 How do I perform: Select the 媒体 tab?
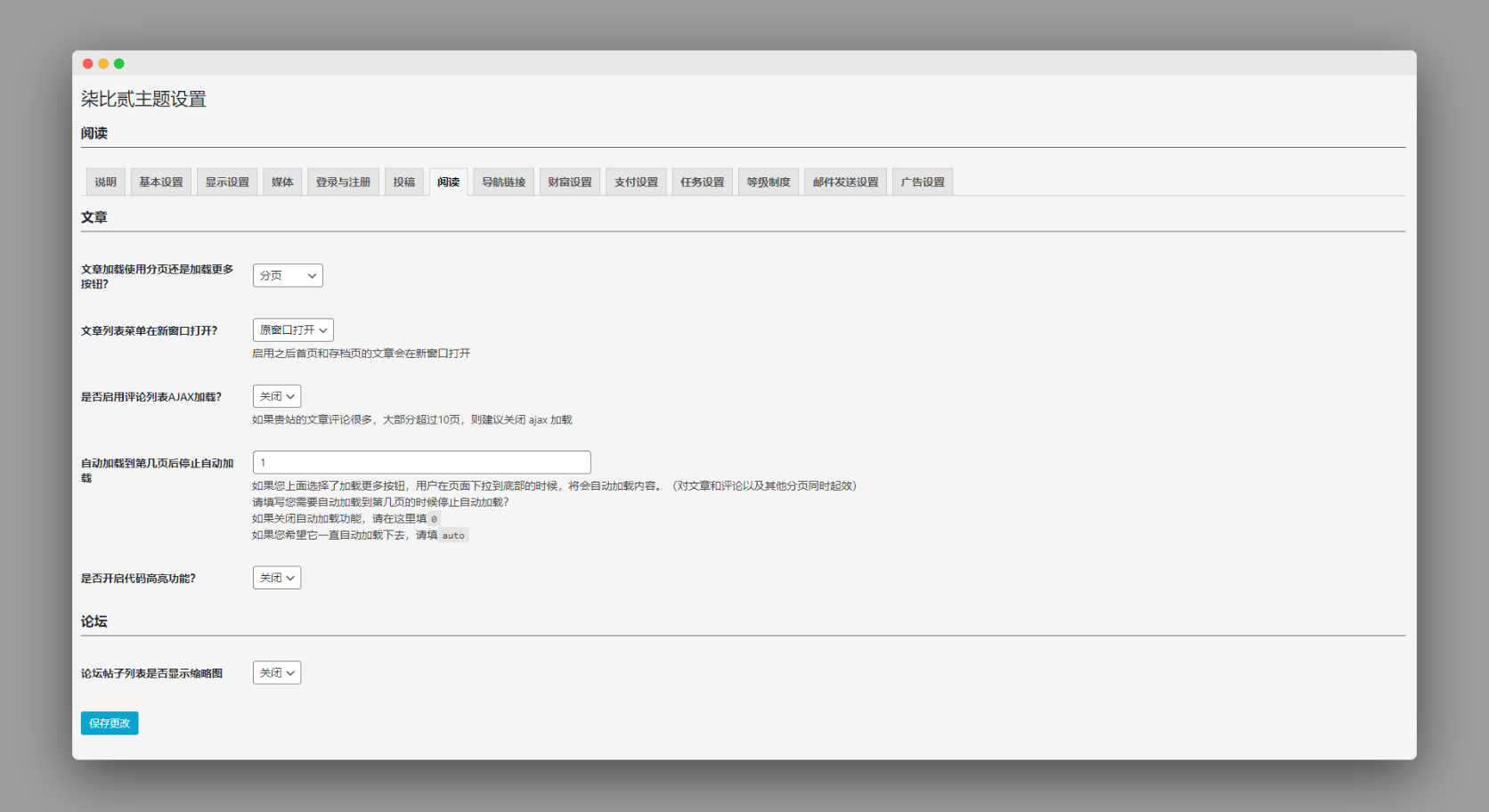point(282,182)
